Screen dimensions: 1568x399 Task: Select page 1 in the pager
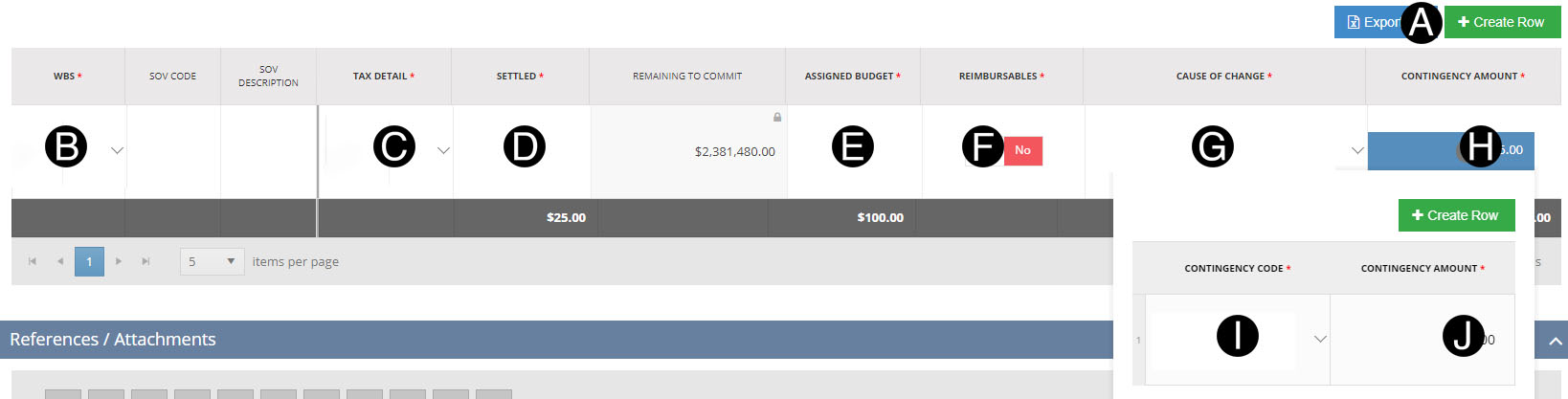pos(89,261)
